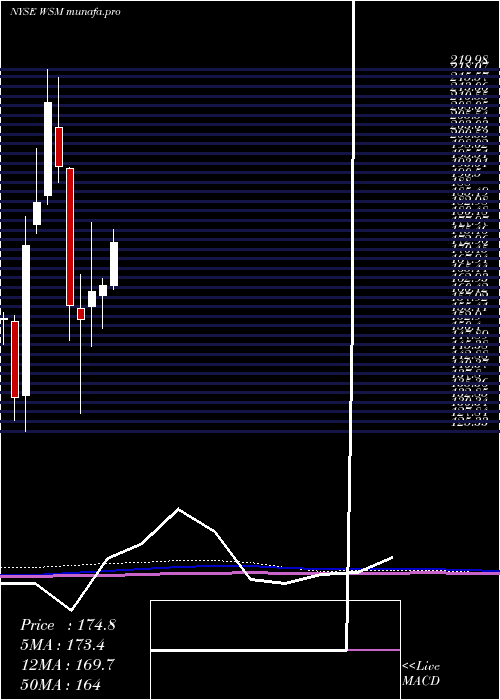Click the 50MA 164 value

click(x=60, y=683)
